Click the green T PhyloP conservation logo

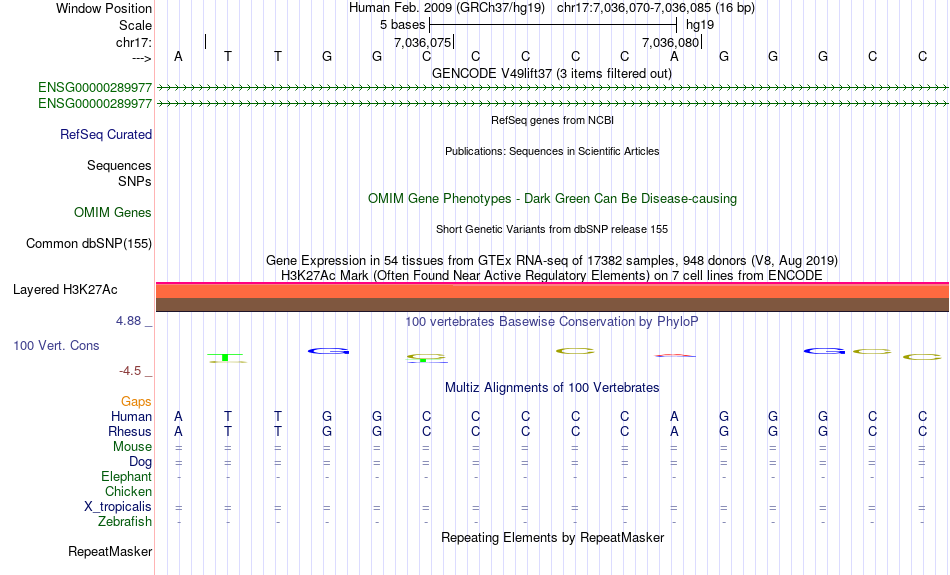[x=226, y=357]
